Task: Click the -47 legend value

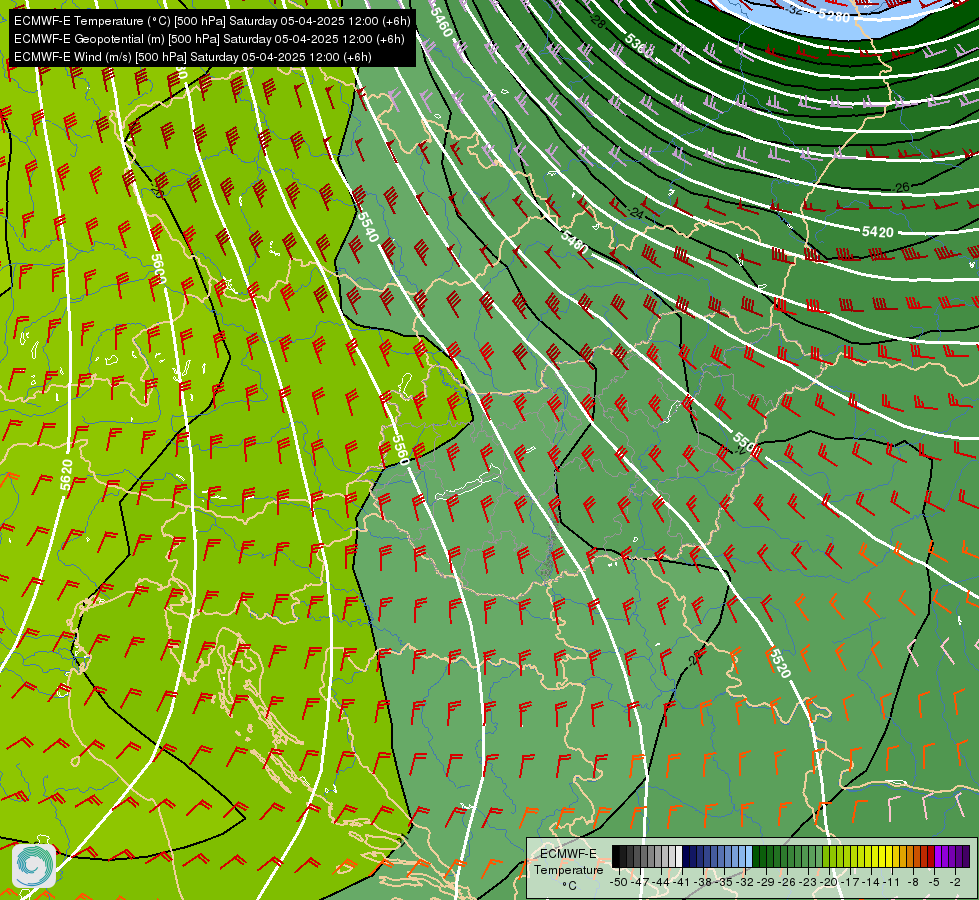Action: [640, 882]
